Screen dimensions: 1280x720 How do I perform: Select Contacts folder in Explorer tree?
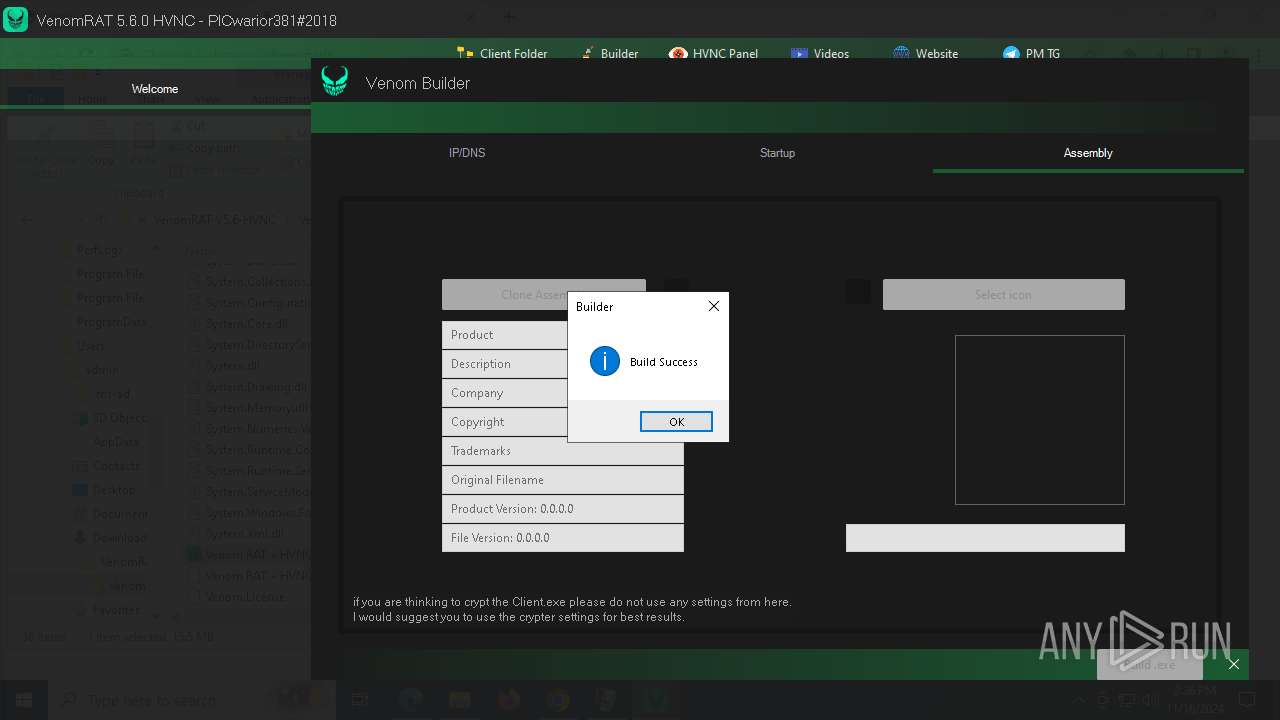pyautogui.click(x=116, y=466)
